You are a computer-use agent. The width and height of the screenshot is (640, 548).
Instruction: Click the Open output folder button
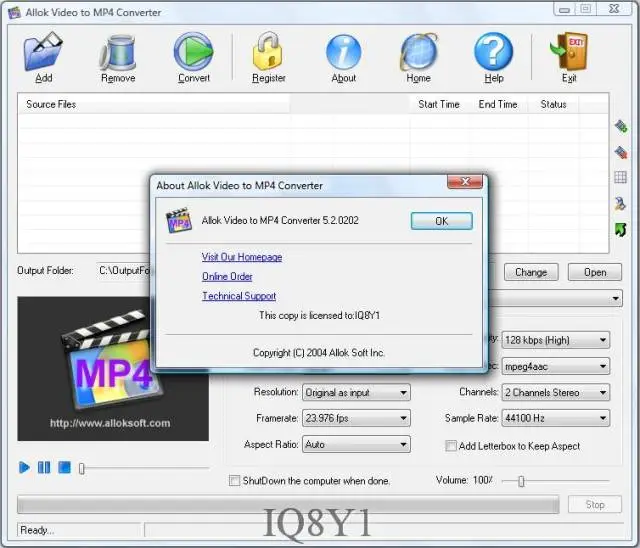(x=595, y=272)
